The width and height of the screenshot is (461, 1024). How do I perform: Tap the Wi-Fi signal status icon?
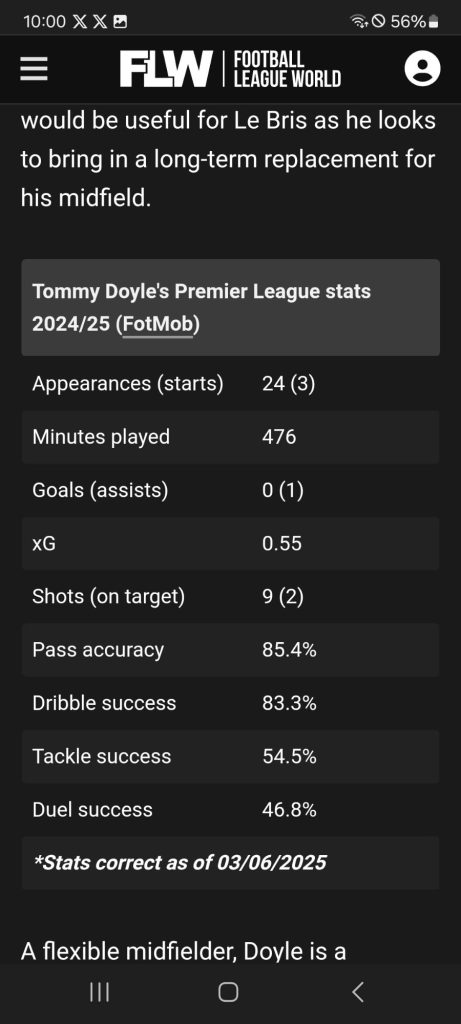359,22
